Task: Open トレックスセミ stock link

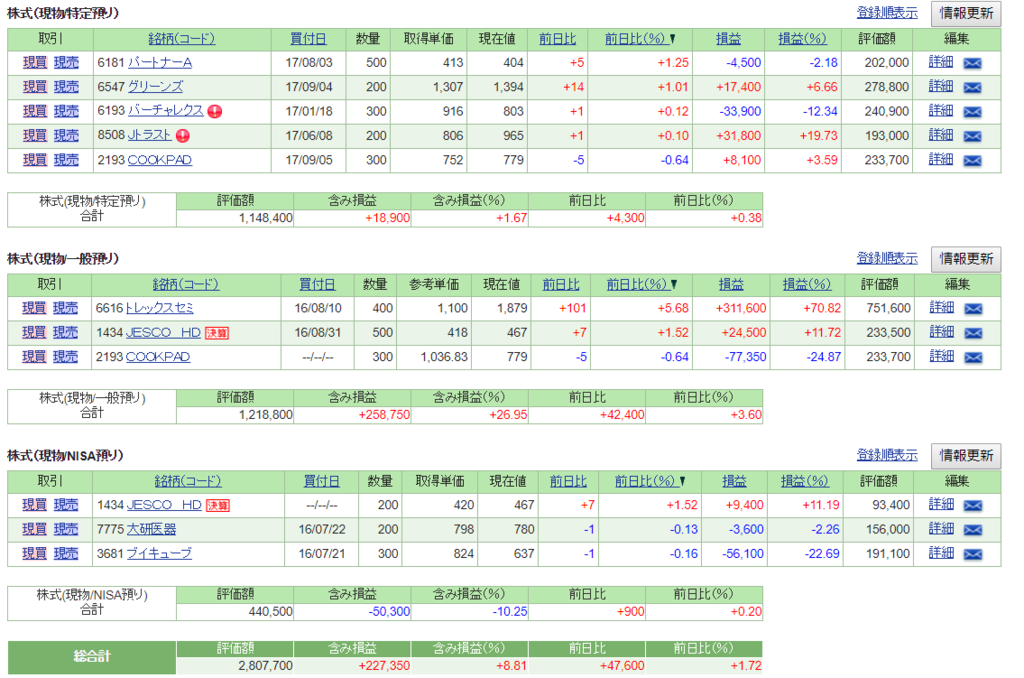Action: pos(160,308)
